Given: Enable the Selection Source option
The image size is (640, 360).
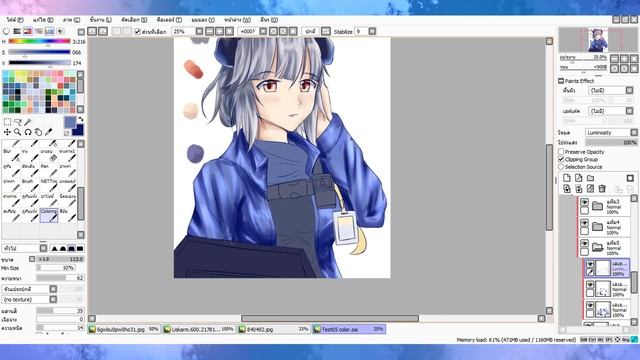Looking at the screenshot, I should (561, 167).
